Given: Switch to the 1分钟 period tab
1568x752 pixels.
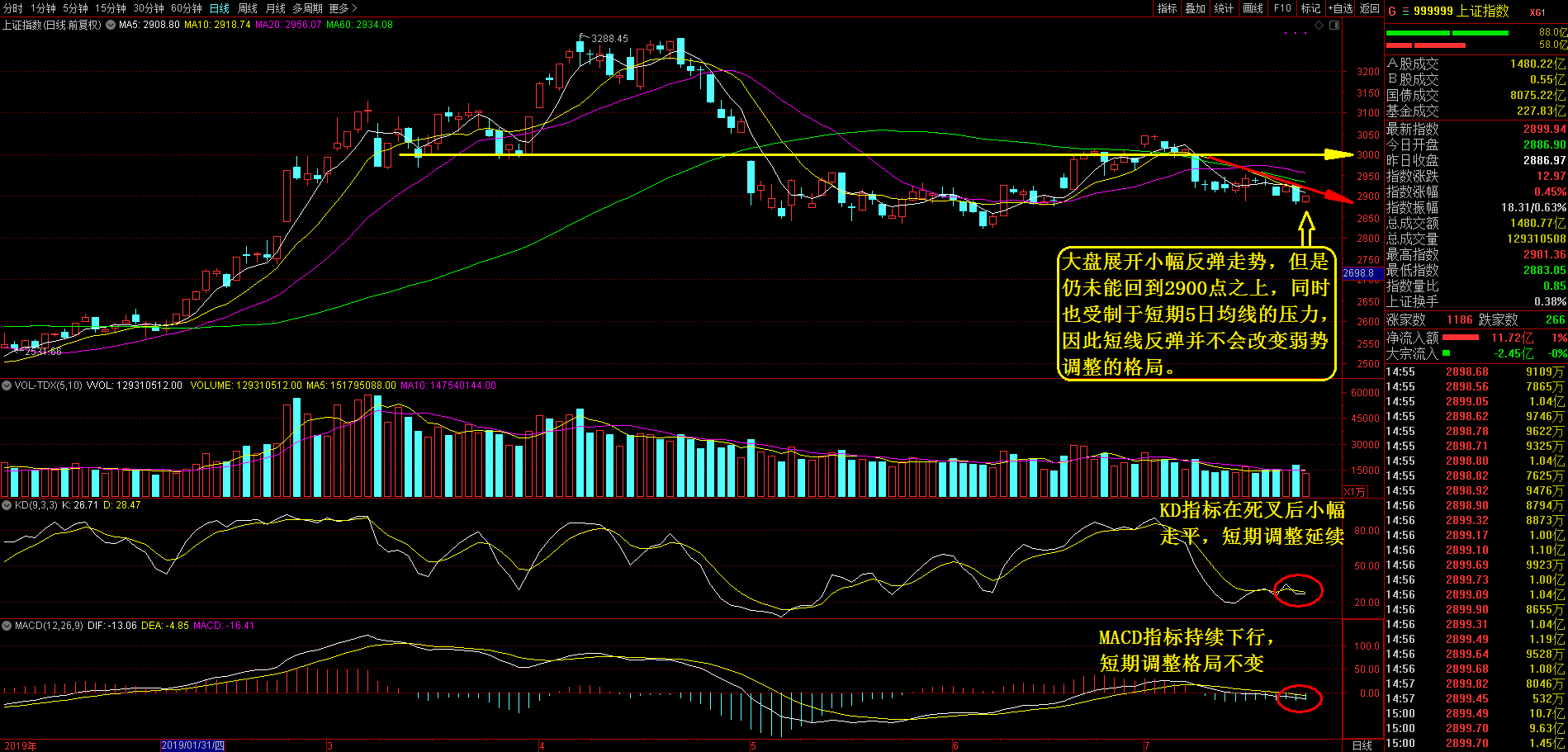Looking at the screenshot, I should pos(43,8).
